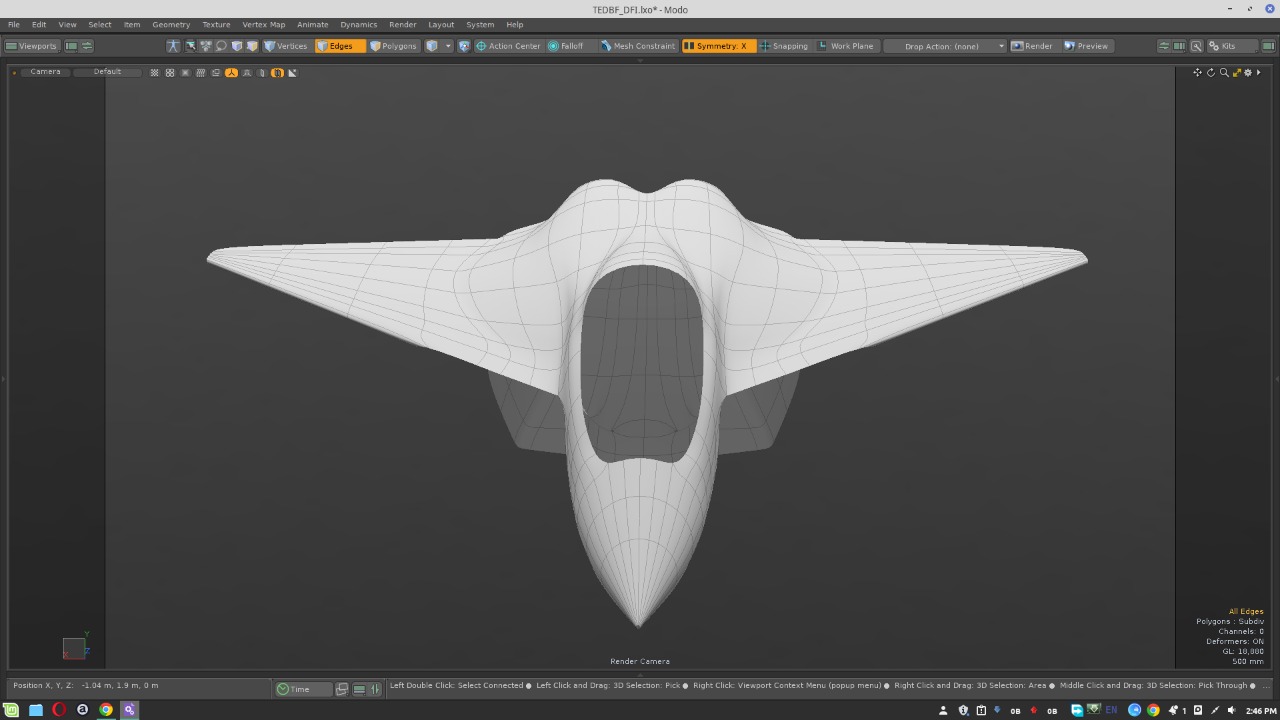
Task: Choose the lasso selection icon
Action: point(221,46)
